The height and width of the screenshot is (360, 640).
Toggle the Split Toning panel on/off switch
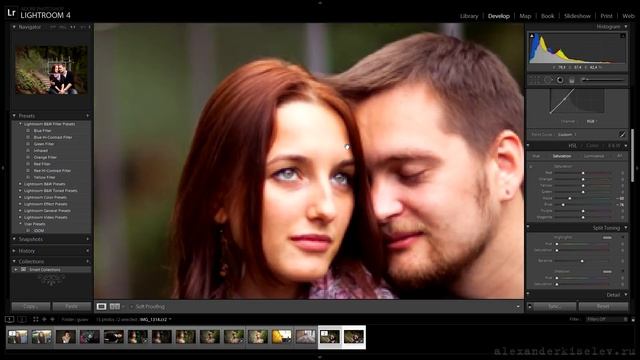(x=528, y=227)
